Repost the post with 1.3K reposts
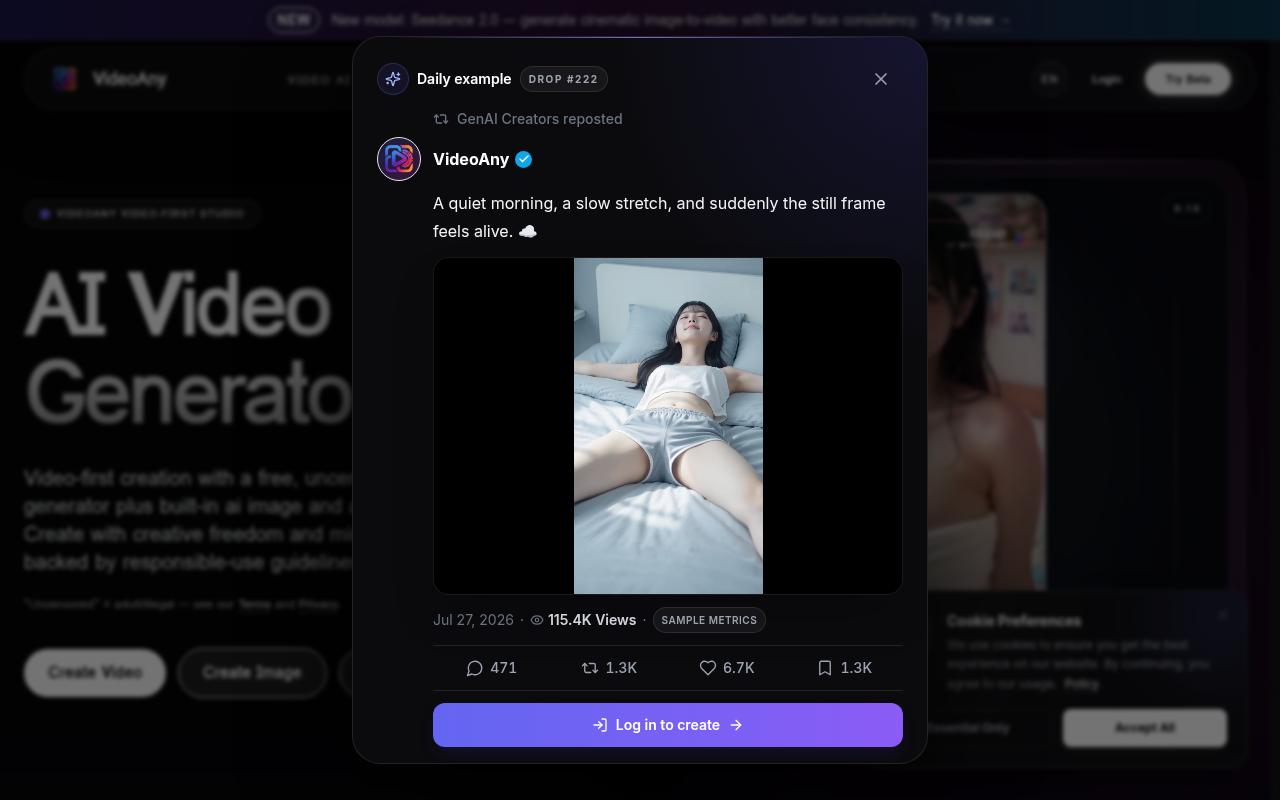The height and width of the screenshot is (800, 1280). [x=609, y=668]
